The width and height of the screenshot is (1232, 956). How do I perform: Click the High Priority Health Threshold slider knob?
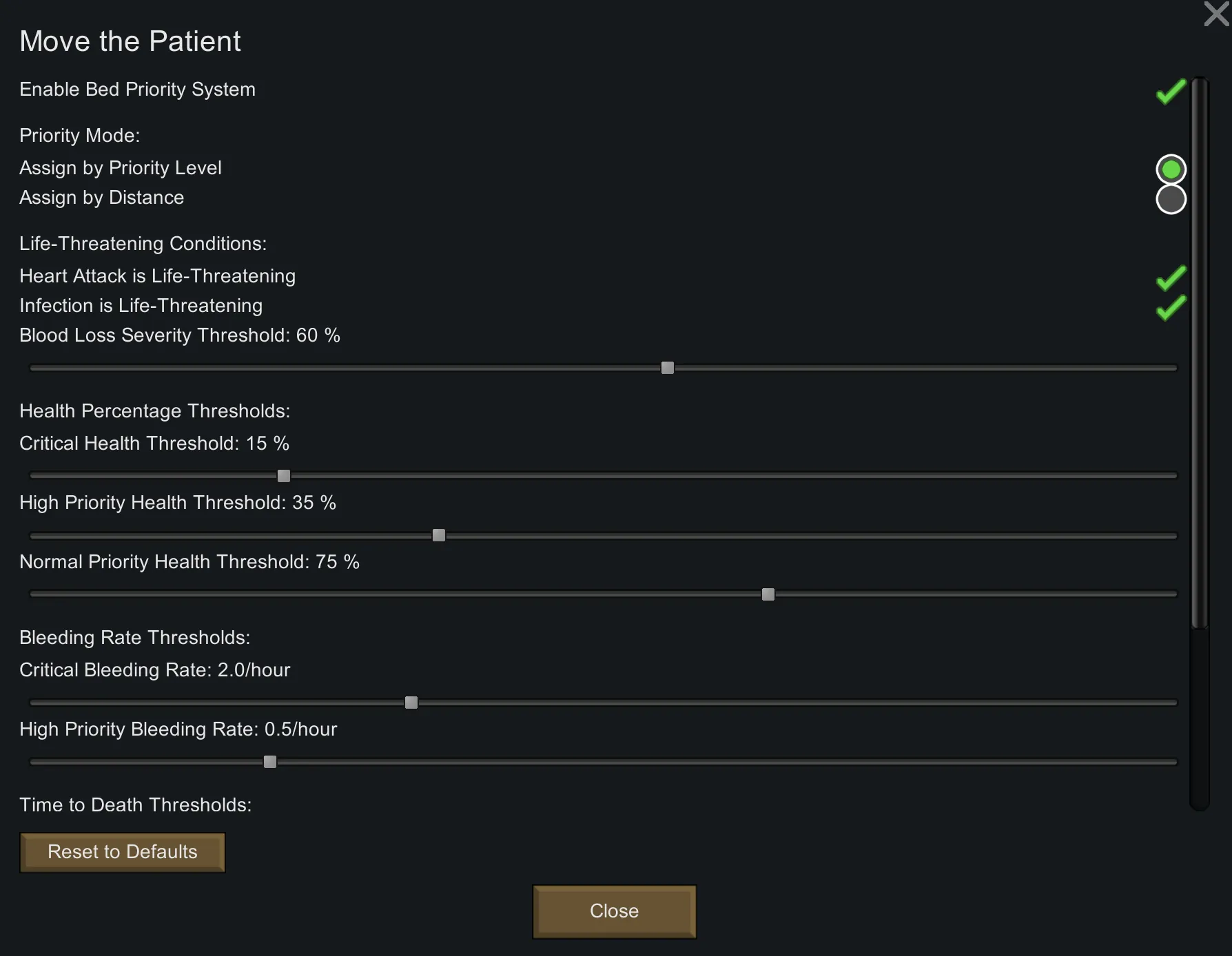pyautogui.click(x=438, y=535)
